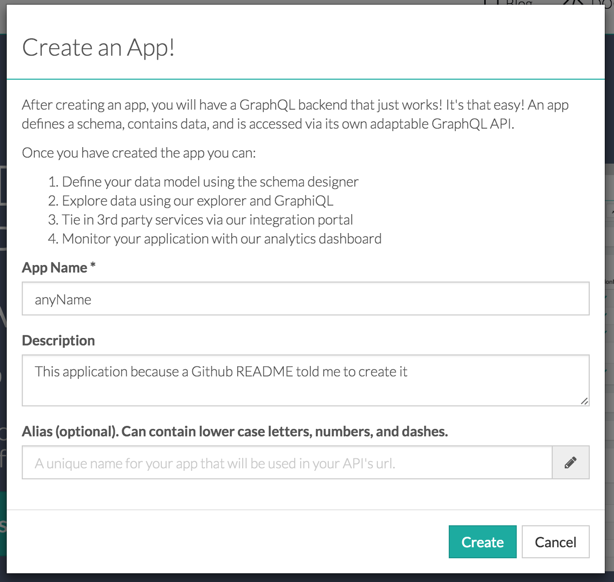Click 'Tie in 3rd party services' list item
This screenshot has height=582, width=614.
207,220
